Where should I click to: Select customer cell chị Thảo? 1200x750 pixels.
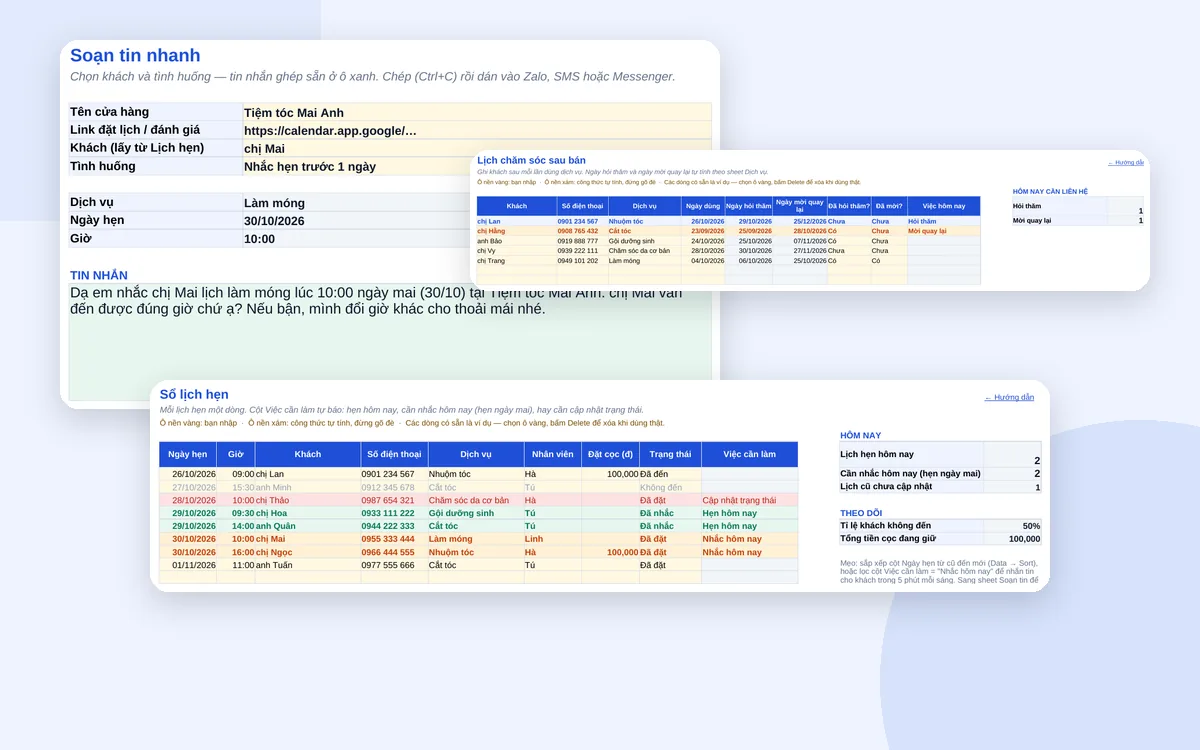(308, 500)
